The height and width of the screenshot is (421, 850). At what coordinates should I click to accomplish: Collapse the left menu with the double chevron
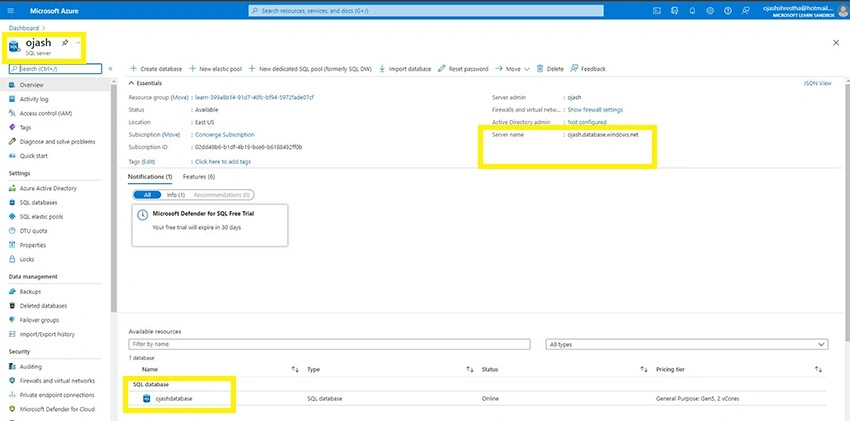111,69
